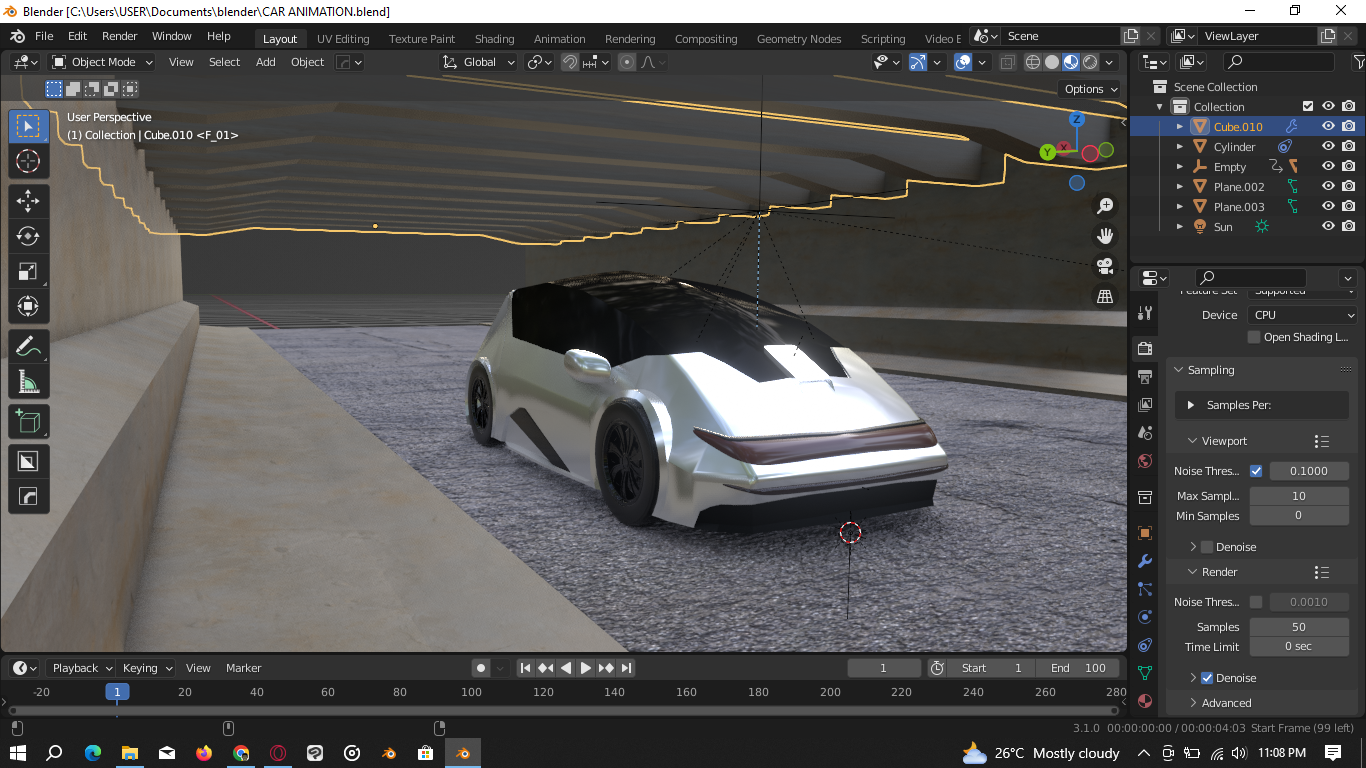Open the World properties tab
1366x768 pixels.
(1145, 461)
